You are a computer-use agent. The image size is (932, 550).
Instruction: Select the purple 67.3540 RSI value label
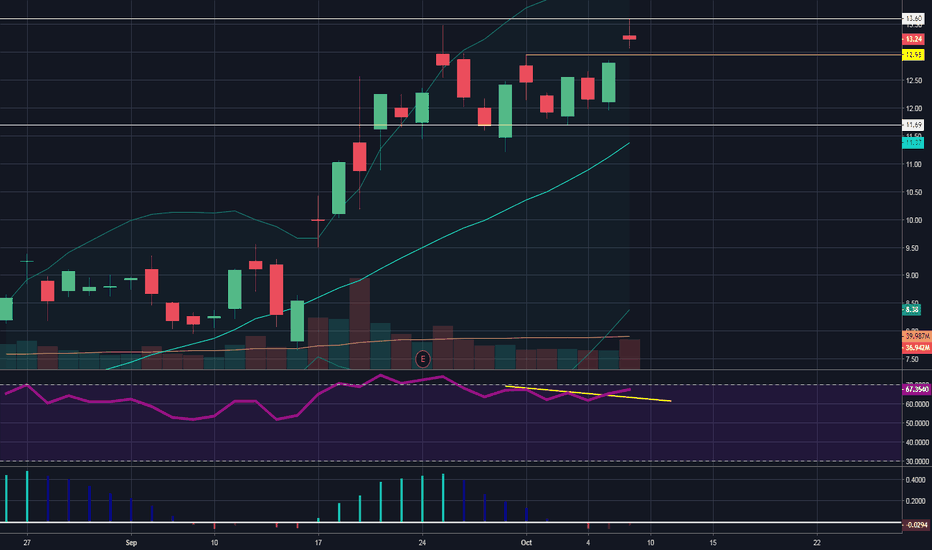[x=916, y=389]
